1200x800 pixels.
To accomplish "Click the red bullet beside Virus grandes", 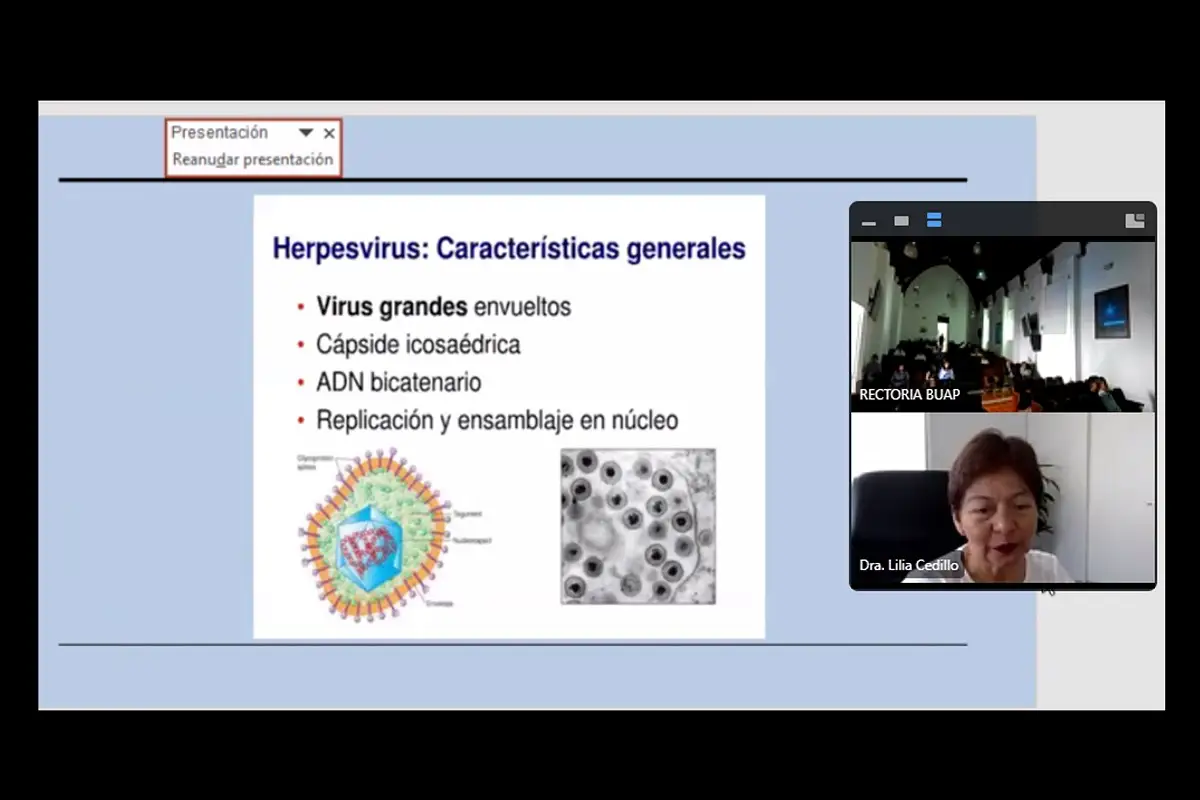I will 301,307.
